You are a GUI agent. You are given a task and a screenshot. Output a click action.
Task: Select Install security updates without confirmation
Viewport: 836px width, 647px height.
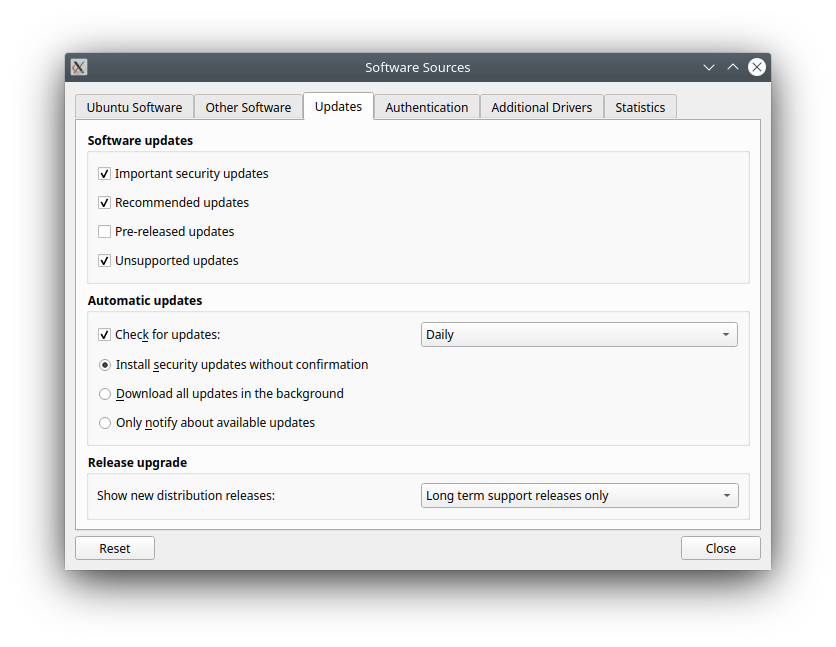point(105,365)
